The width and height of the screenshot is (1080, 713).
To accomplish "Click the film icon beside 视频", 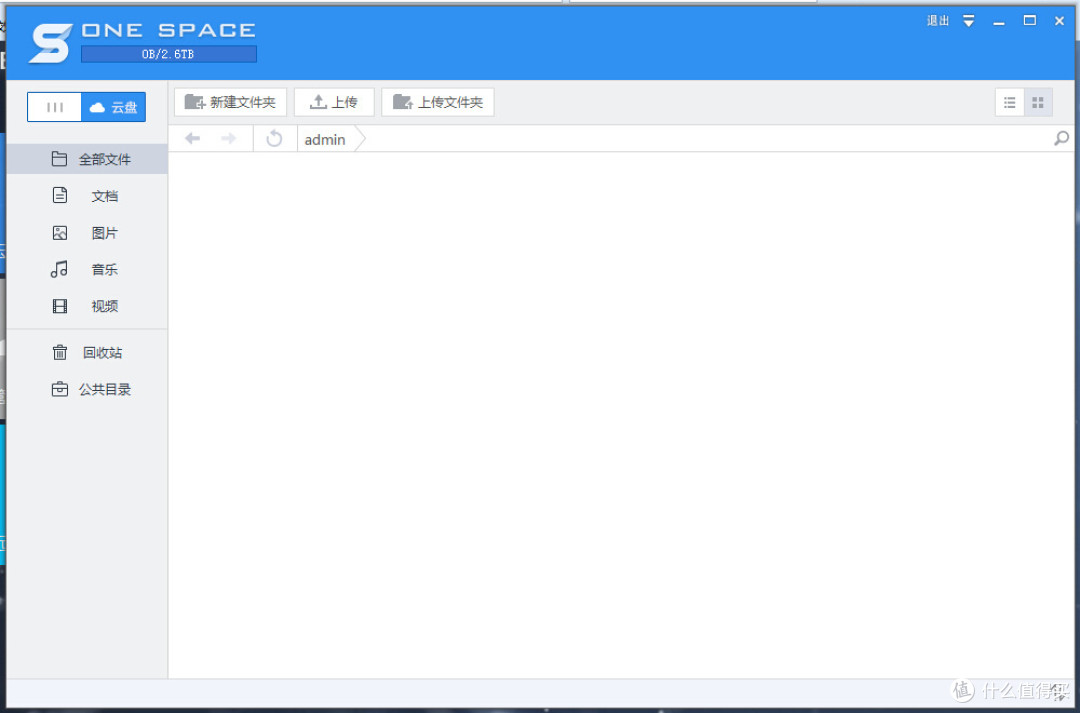I will click(60, 306).
